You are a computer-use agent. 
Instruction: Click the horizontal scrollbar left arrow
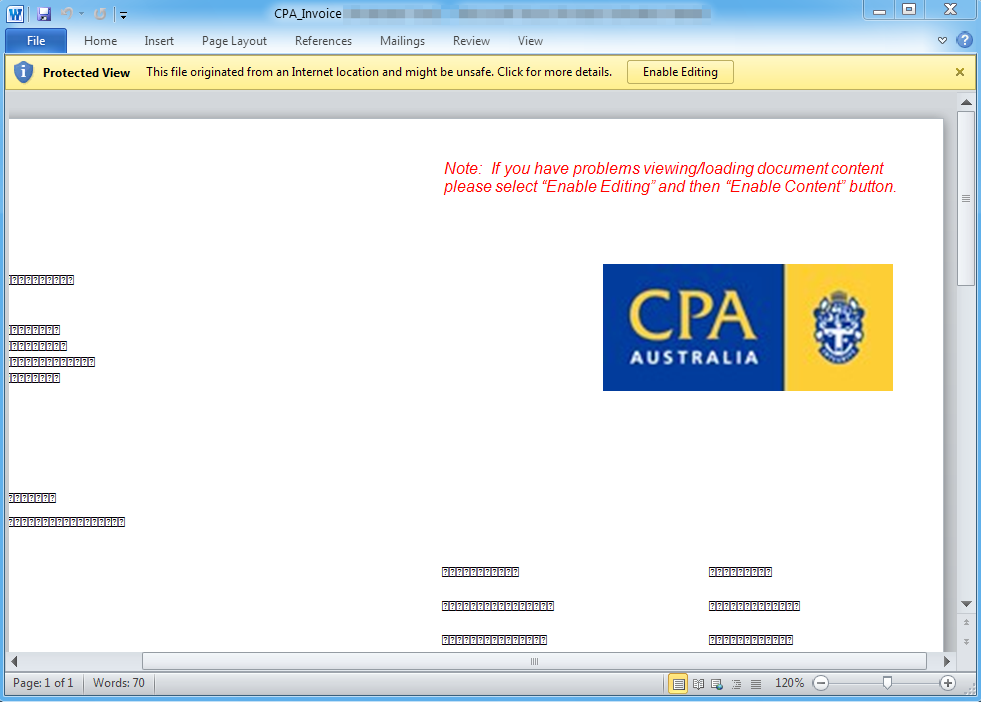14,661
